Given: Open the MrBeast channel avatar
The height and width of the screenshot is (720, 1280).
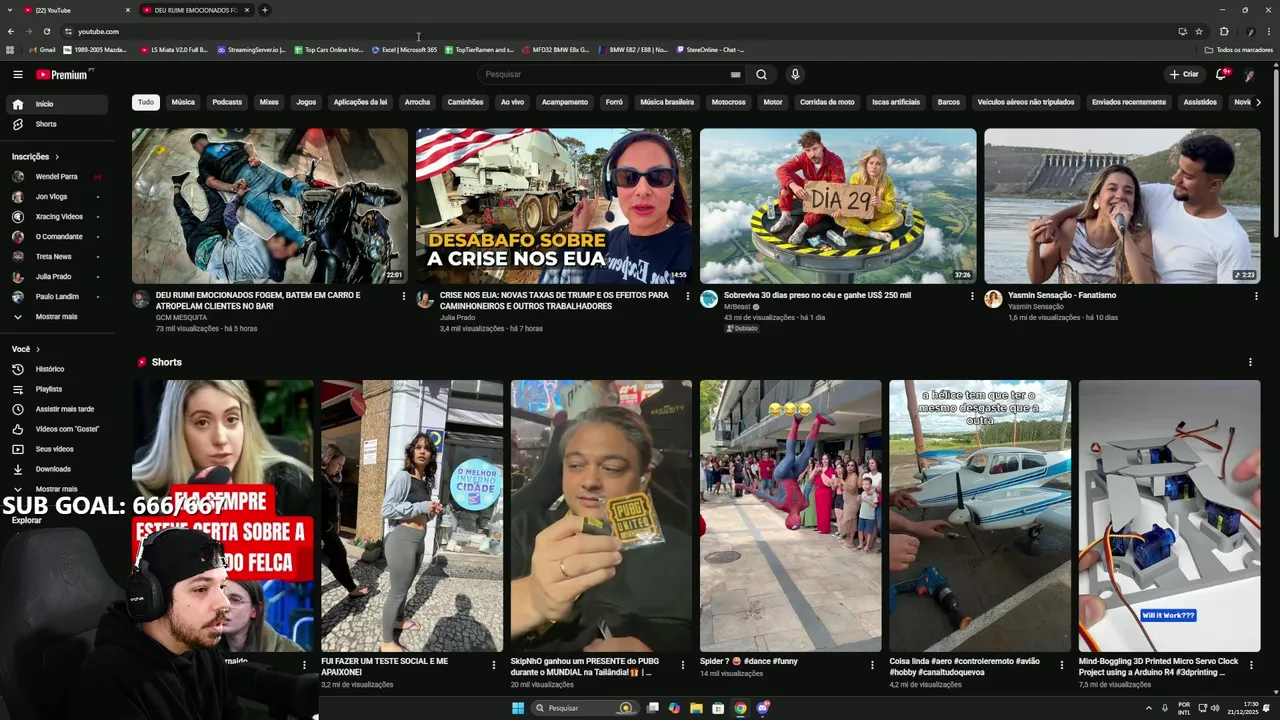Looking at the screenshot, I should [709, 299].
